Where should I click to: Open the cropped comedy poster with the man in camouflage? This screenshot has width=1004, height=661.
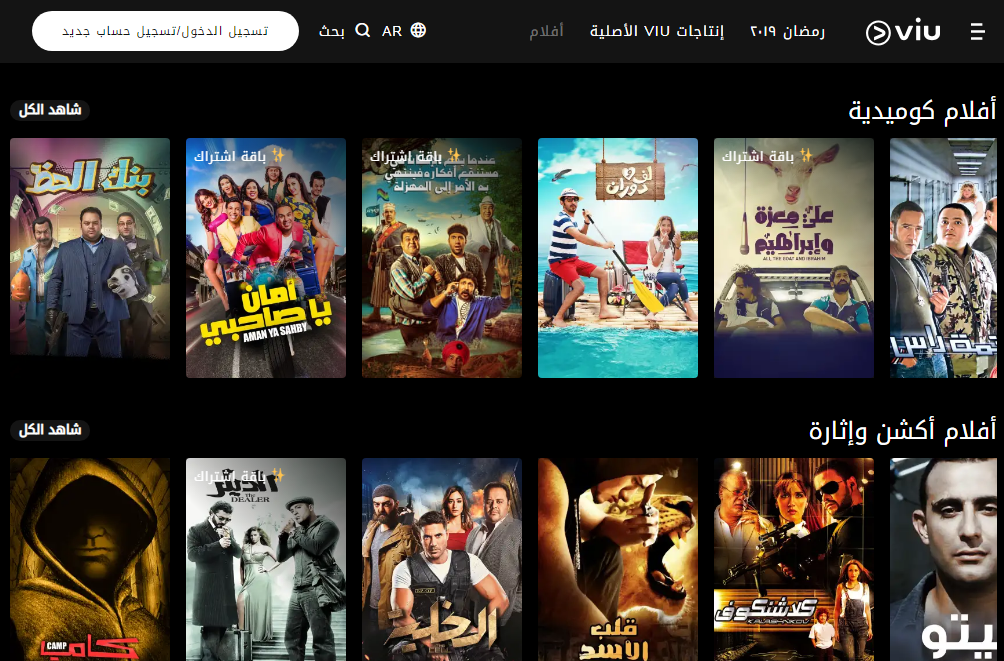(x=943, y=257)
